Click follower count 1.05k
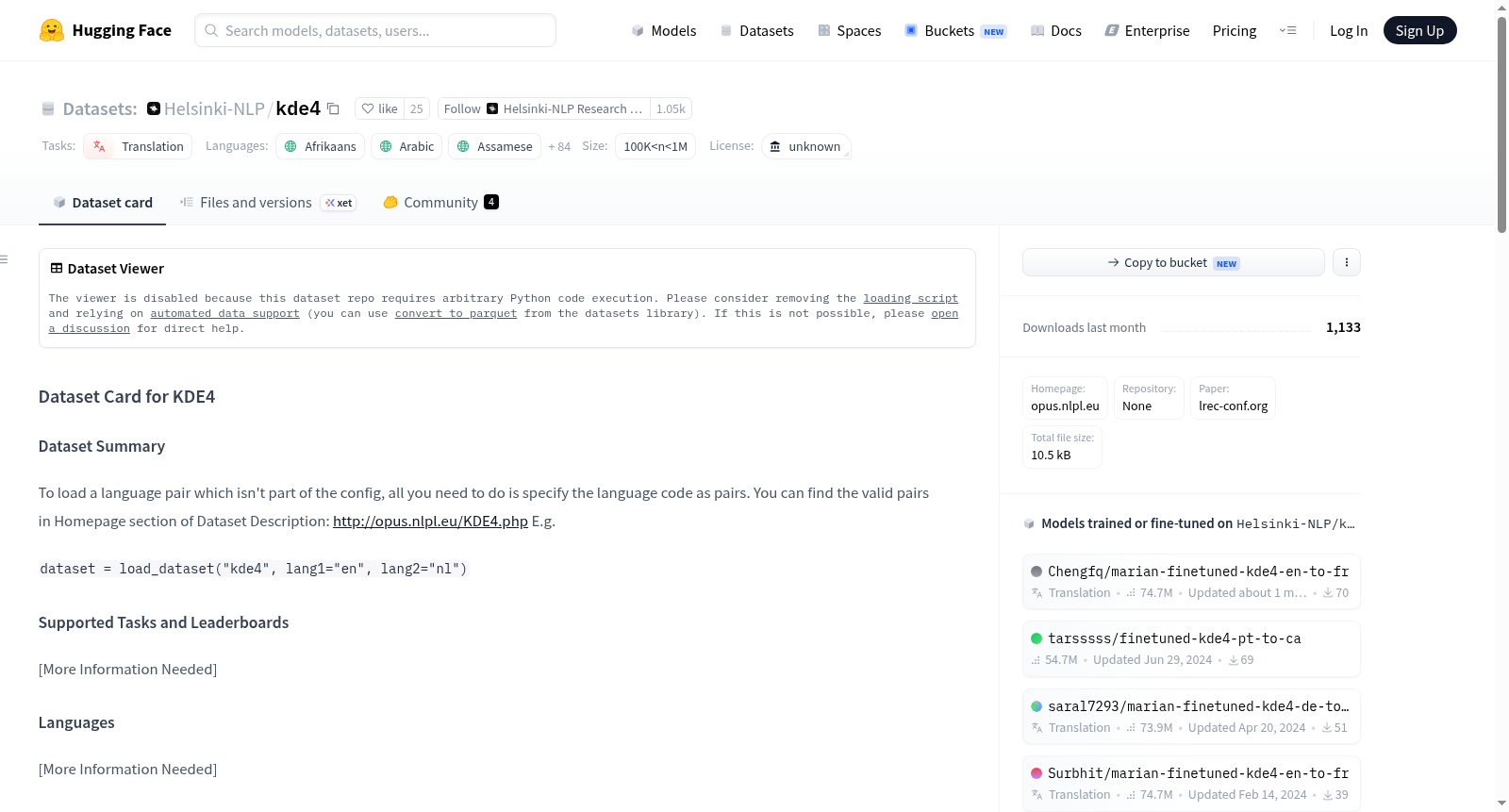This screenshot has height=812, width=1509. (671, 108)
